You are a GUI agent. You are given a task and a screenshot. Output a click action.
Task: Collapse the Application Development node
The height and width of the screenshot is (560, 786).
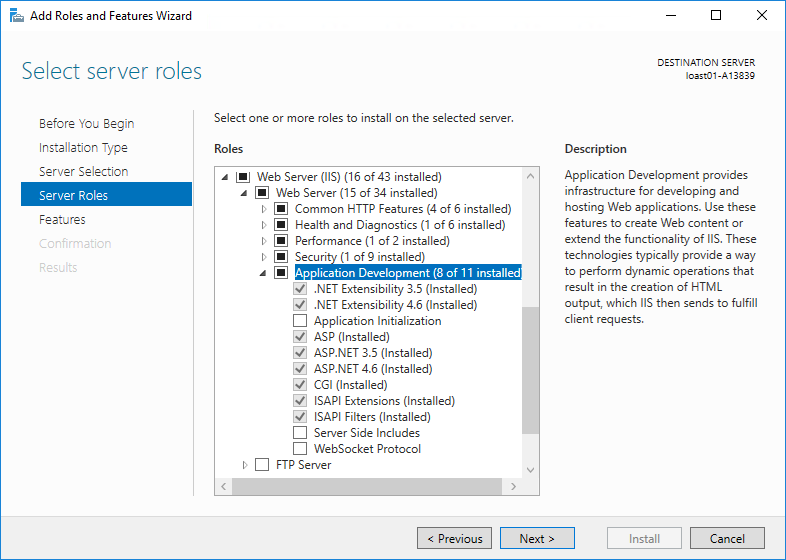264,273
